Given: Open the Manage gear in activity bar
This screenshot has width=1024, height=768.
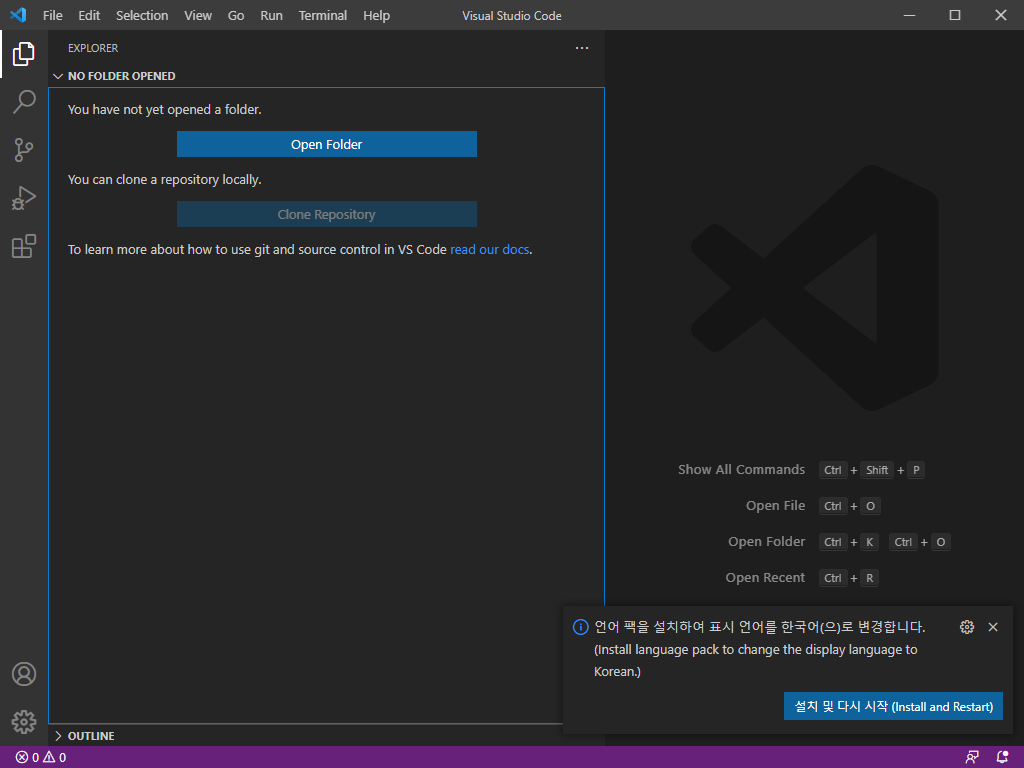Looking at the screenshot, I should 24,722.
